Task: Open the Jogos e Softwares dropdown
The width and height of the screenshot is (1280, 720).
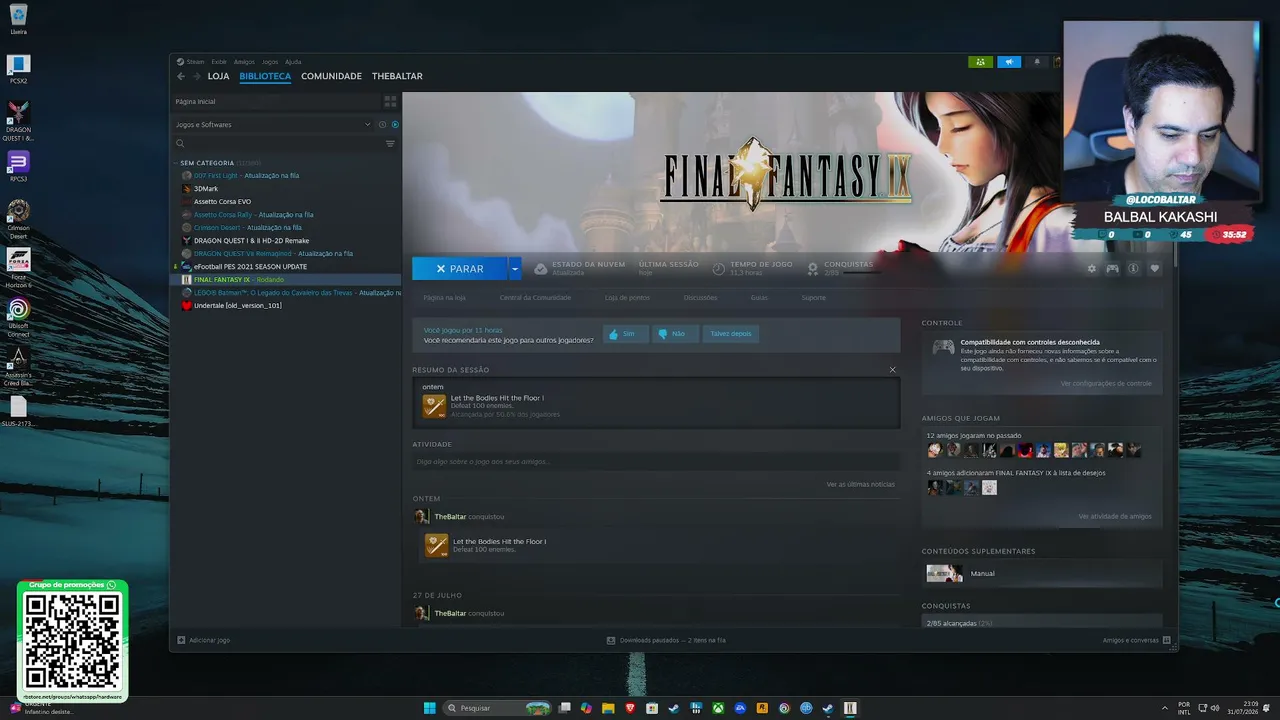Action: (x=273, y=125)
